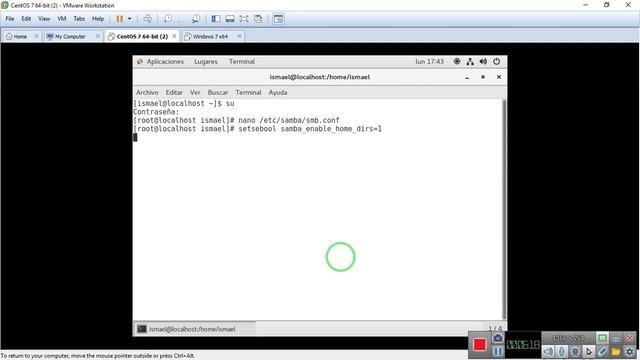
Task: Close the Windows 7 x64 tab
Action: [240, 36]
